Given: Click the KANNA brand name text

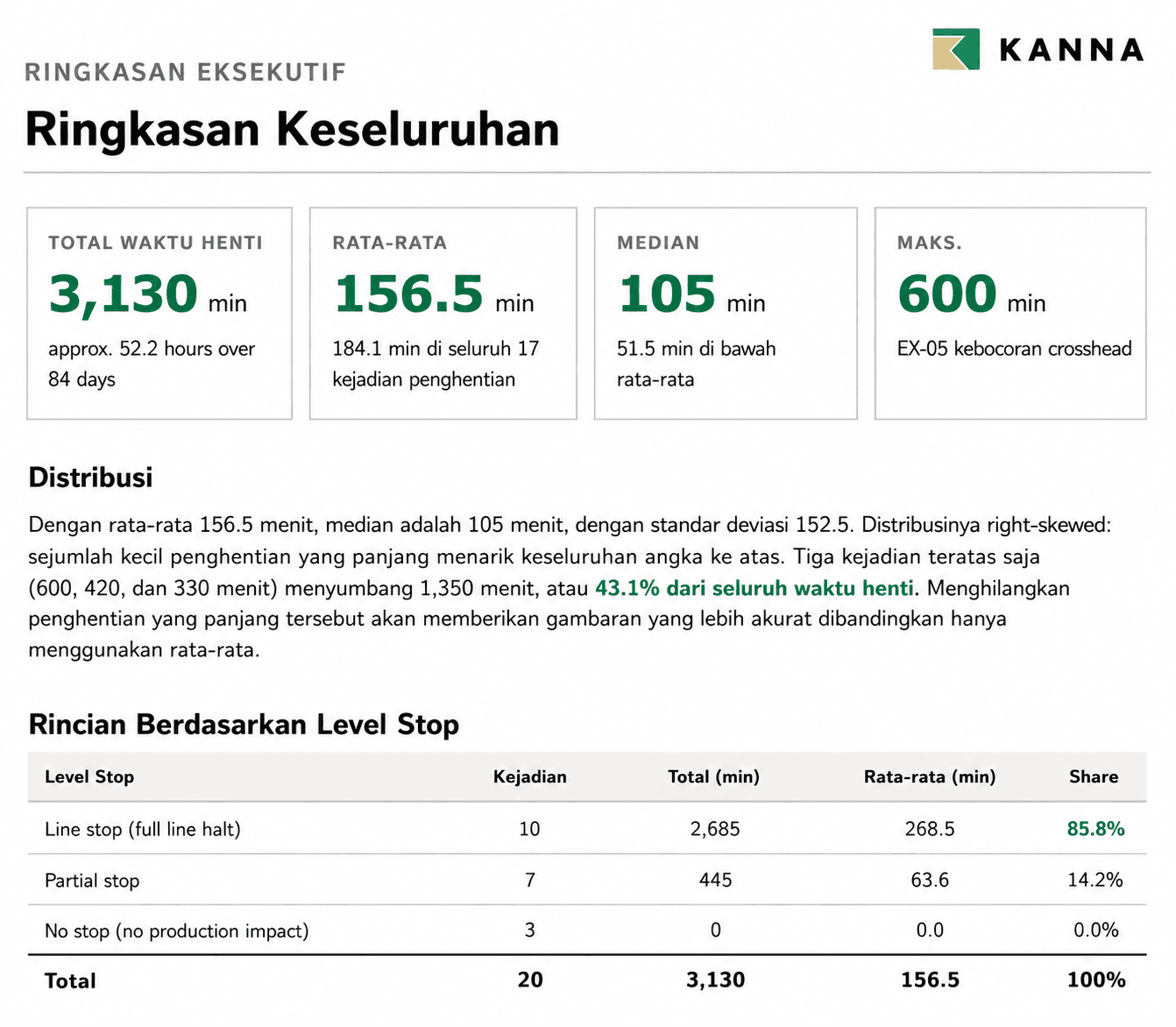Looking at the screenshot, I should pos(1071,50).
